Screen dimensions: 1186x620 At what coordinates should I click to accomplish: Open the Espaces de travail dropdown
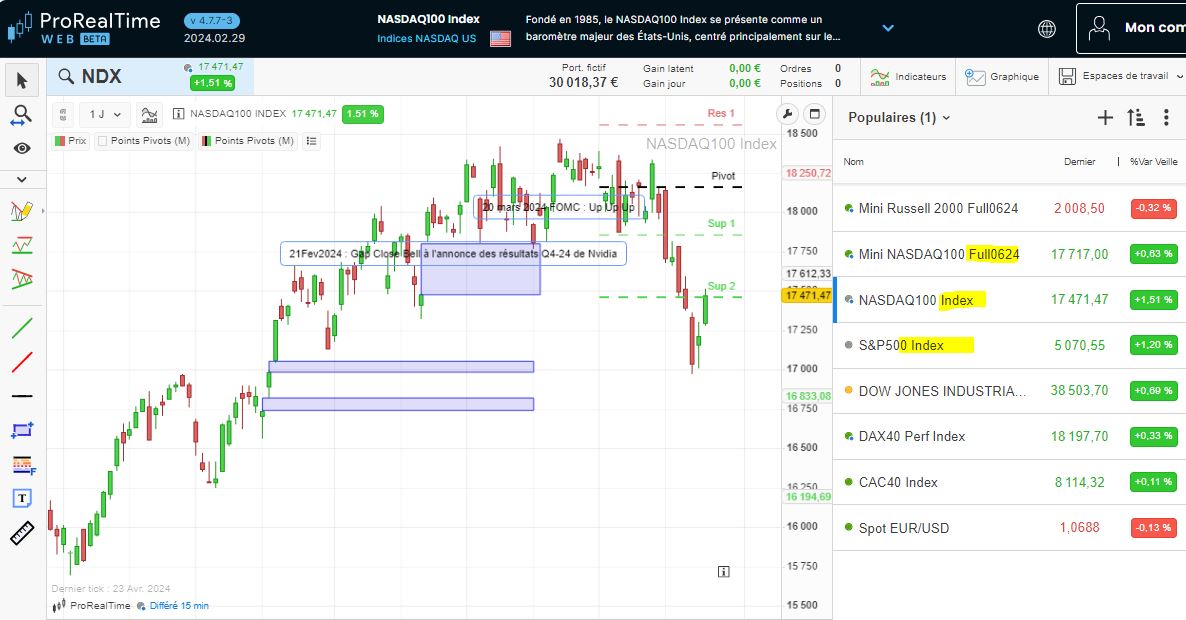click(x=1121, y=76)
